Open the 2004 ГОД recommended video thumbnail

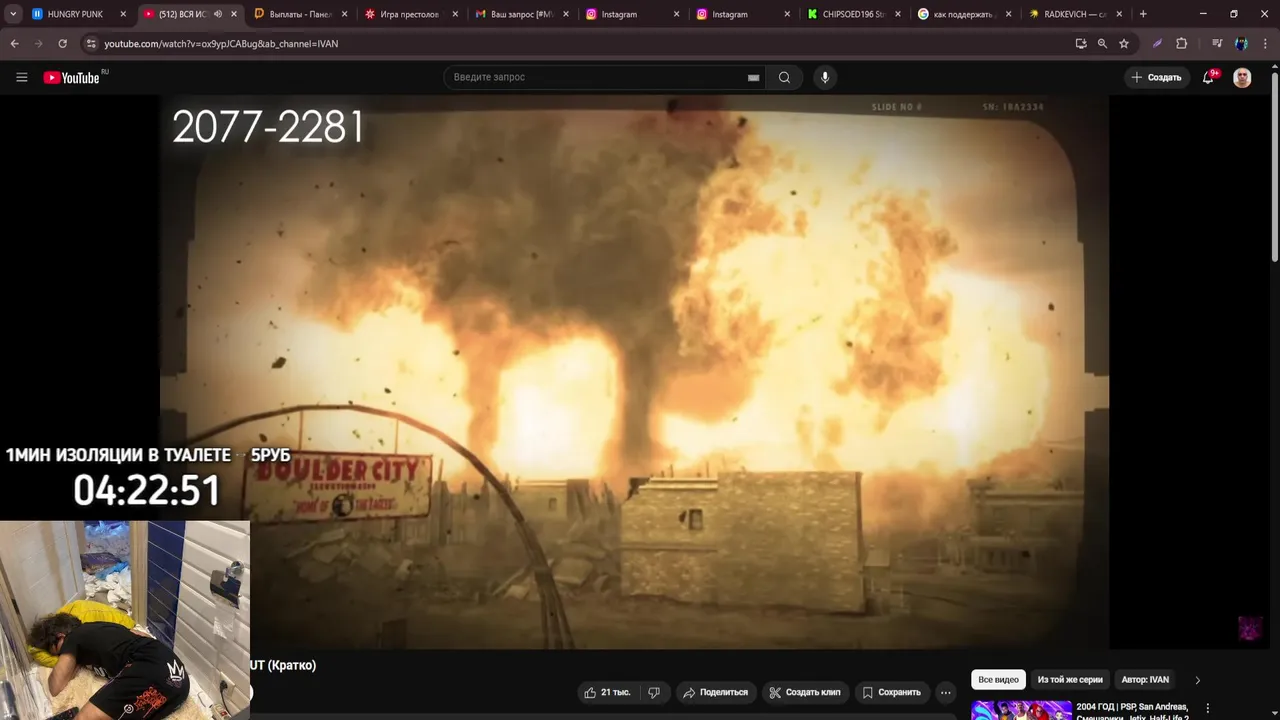(x=1021, y=710)
